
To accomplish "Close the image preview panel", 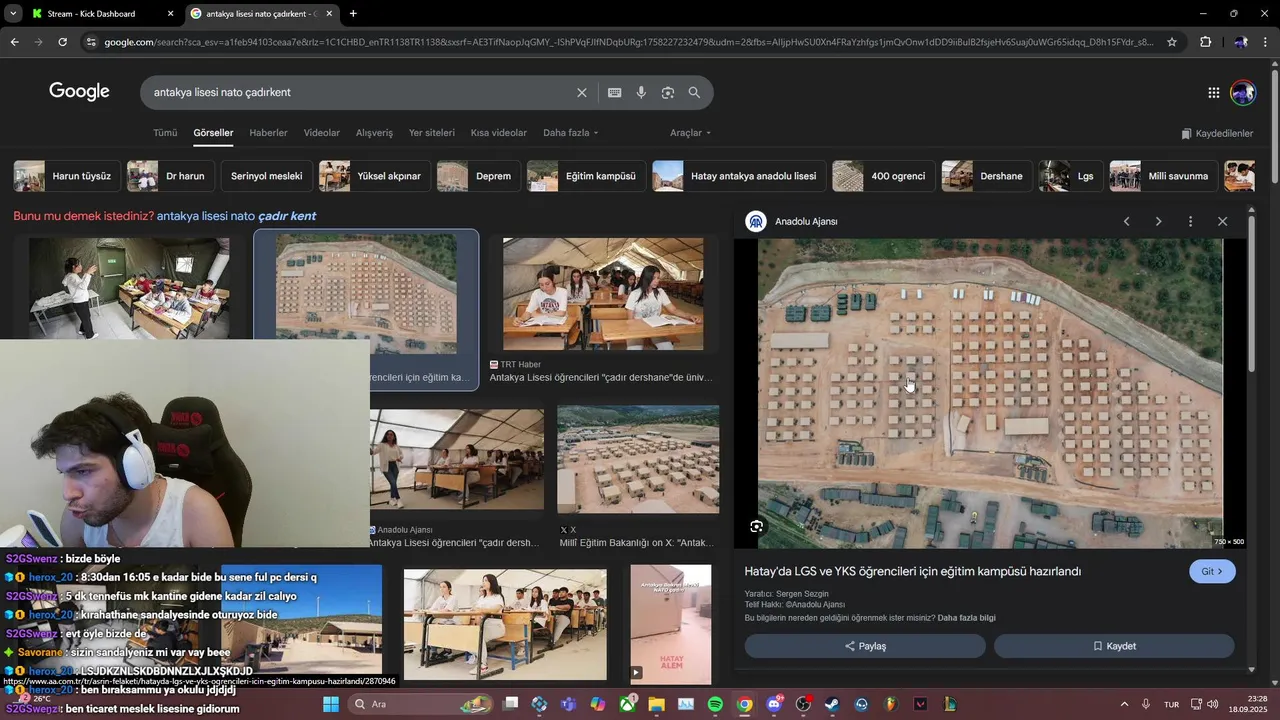I will [x=1222, y=221].
